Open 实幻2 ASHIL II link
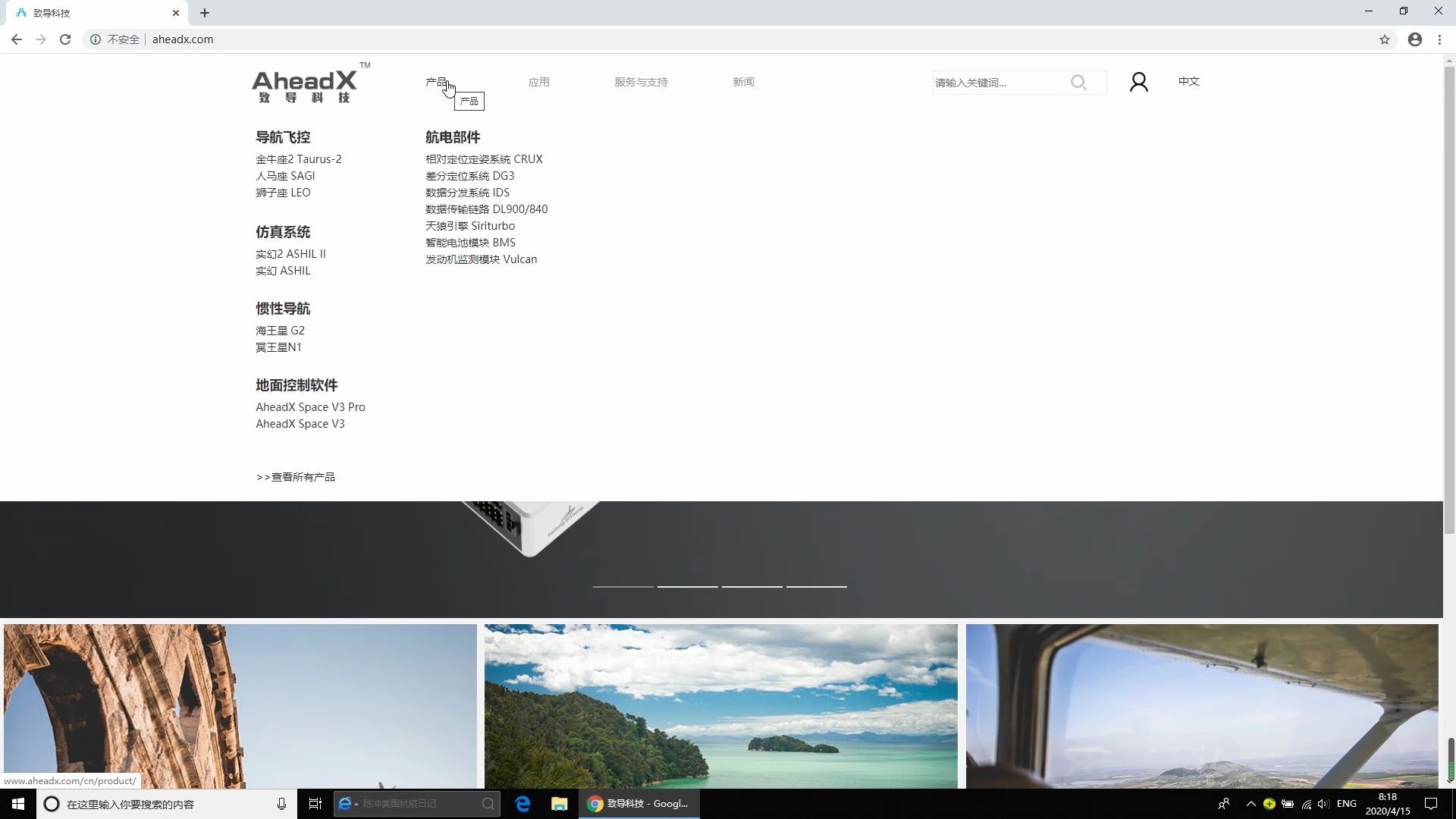The height and width of the screenshot is (819, 1456). (x=290, y=254)
